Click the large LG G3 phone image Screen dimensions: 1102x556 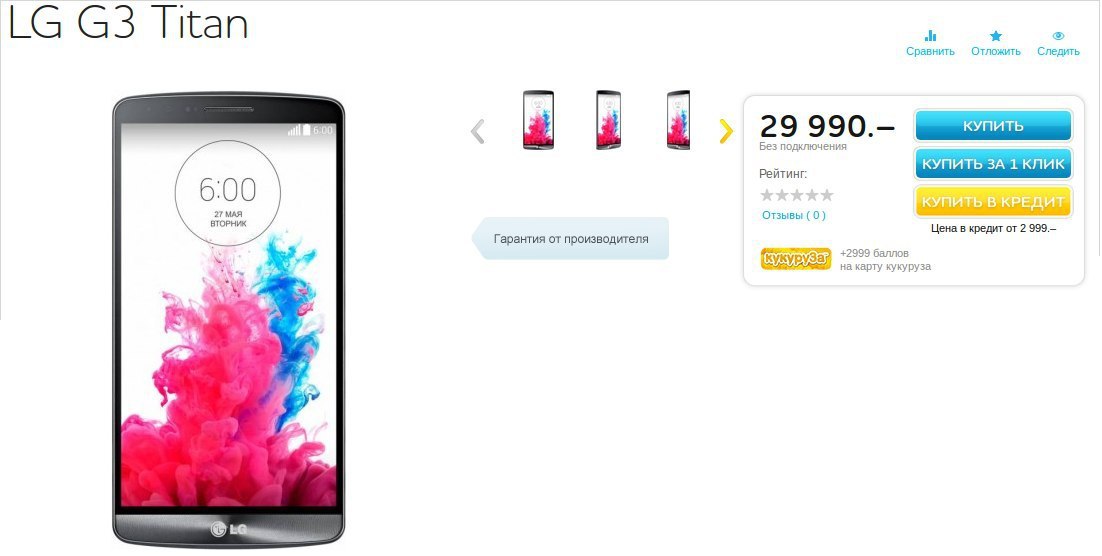pyautogui.click(x=228, y=320)
